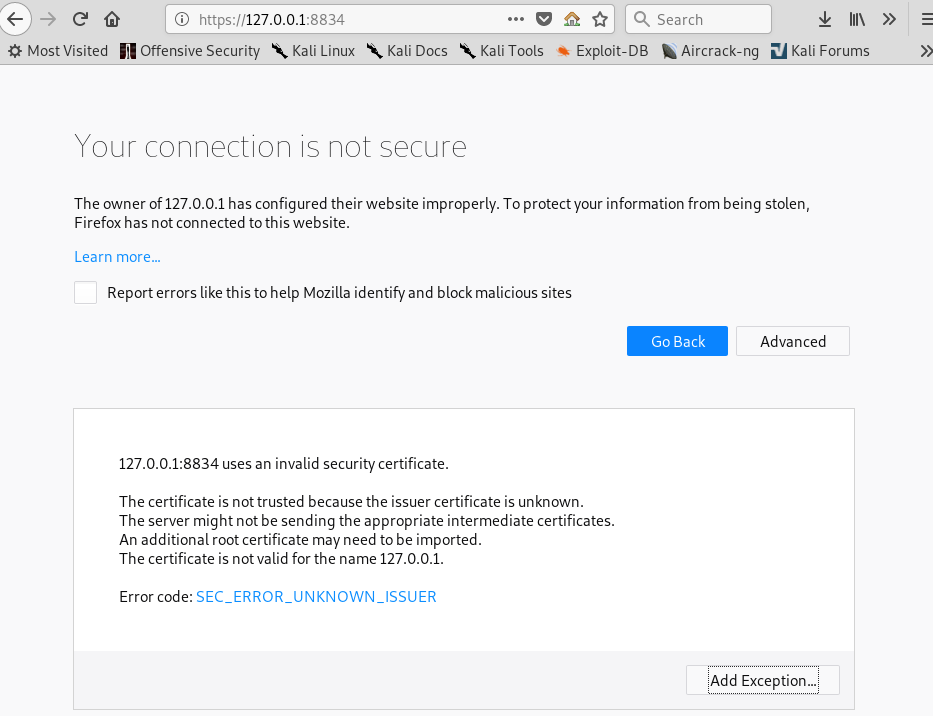
Task: Bookmark this page with star icon
Action: (599, 19)
